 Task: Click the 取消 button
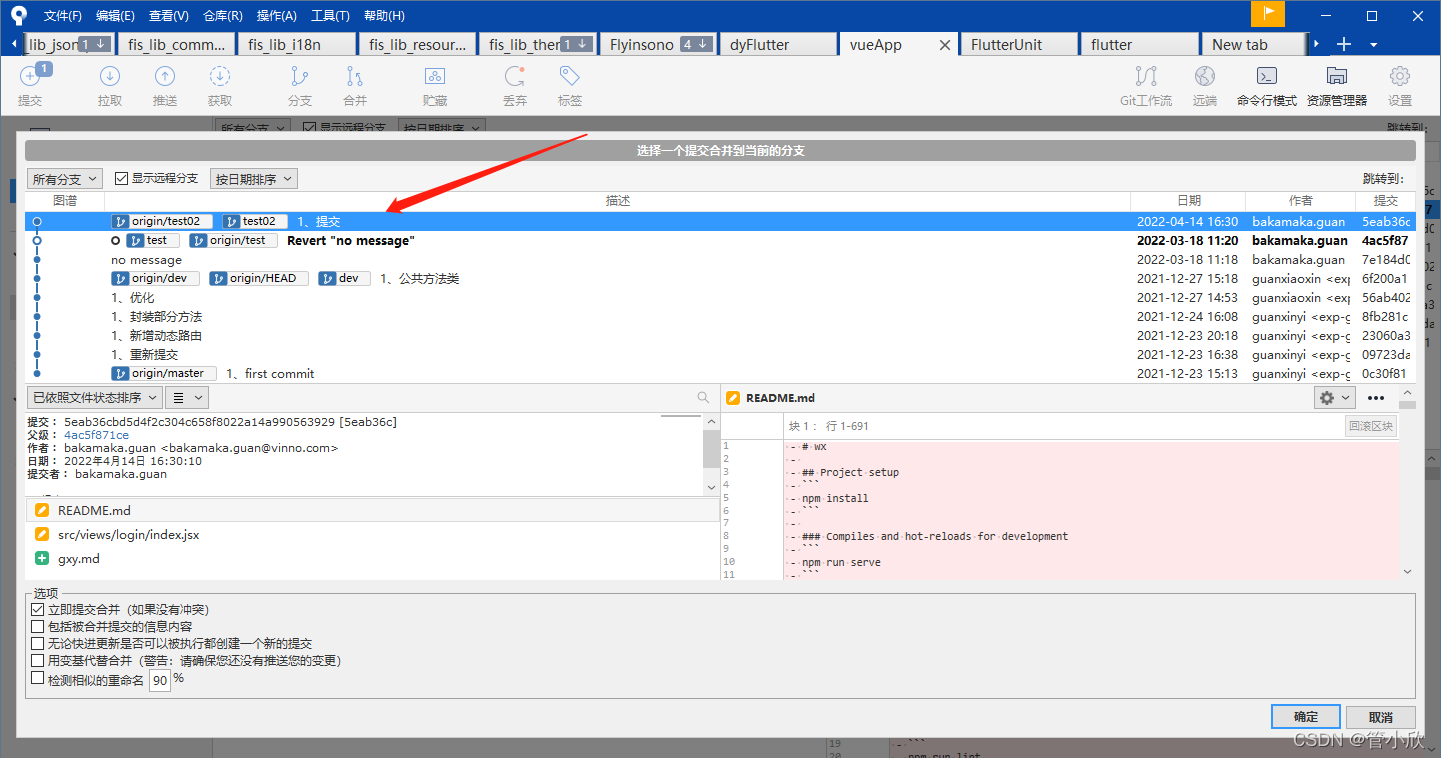coord(1381,717)
